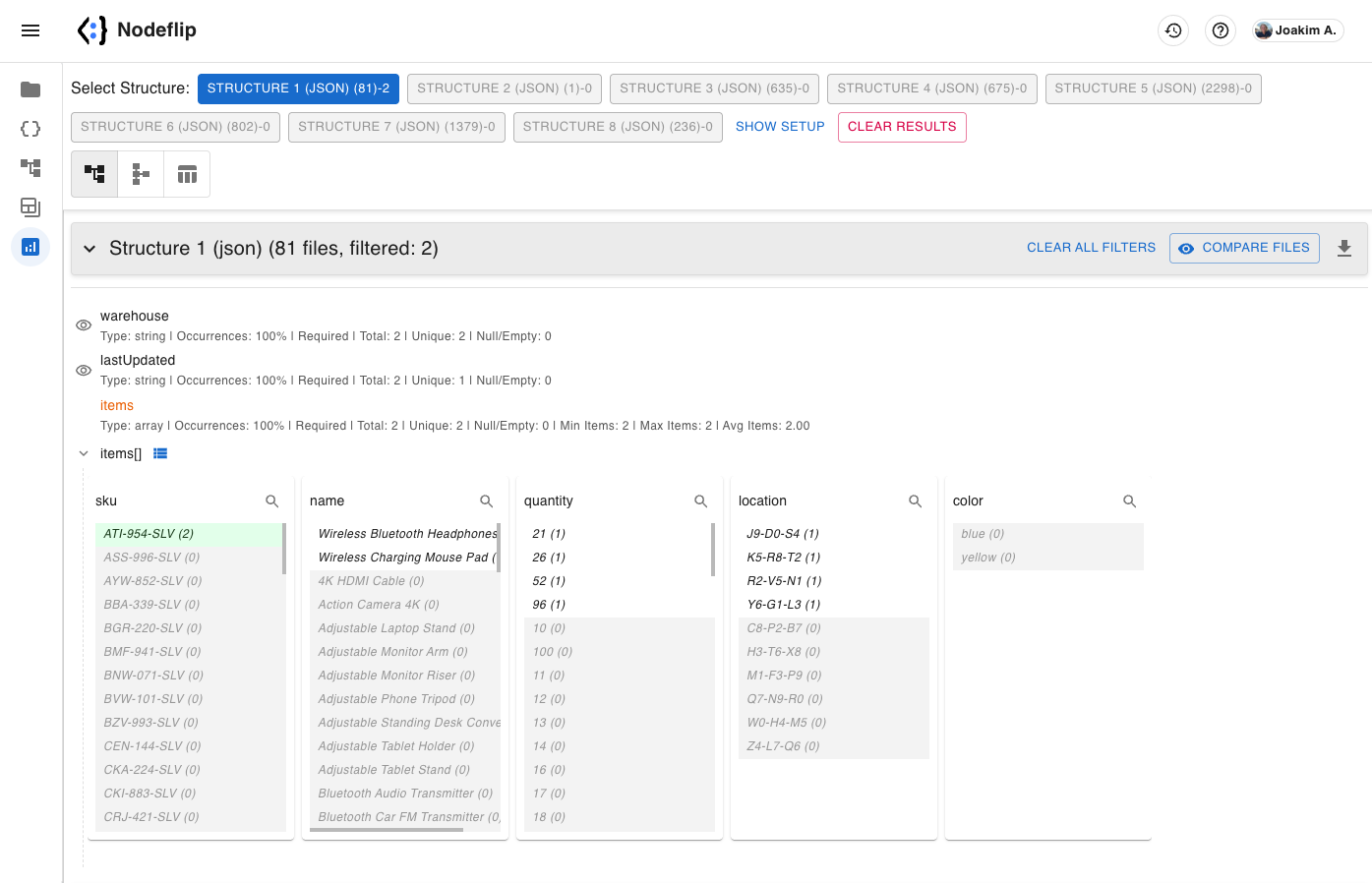
Task: Select the analytics bar chart sidebar icon
Action: pyautogui.click(x=30, y=247)
